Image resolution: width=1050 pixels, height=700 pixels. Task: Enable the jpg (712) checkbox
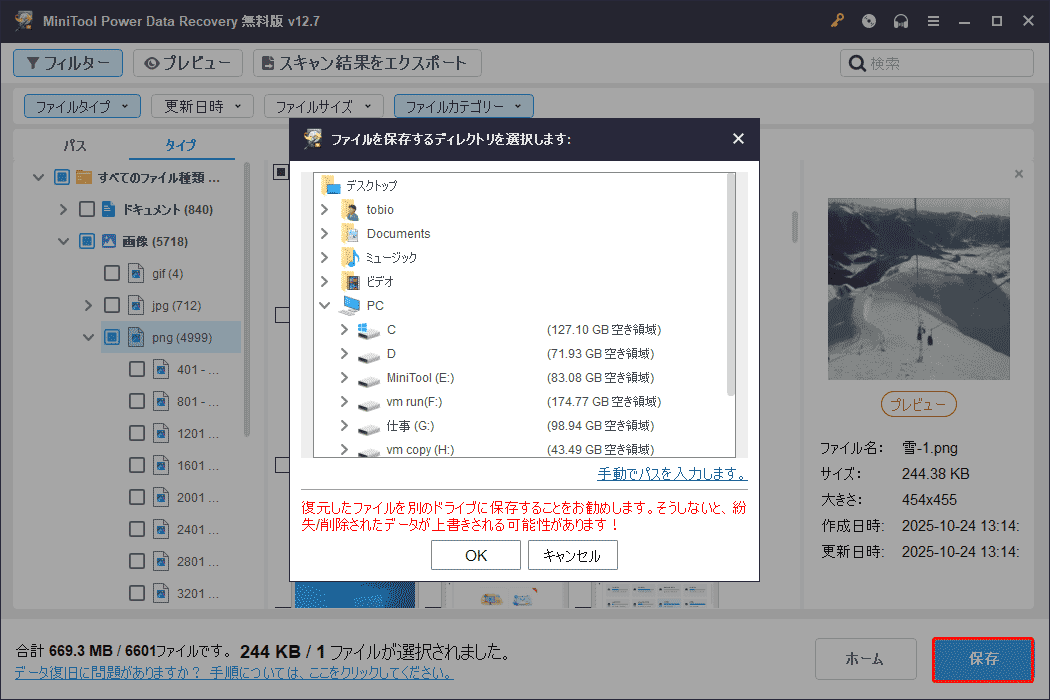[113, 305]
